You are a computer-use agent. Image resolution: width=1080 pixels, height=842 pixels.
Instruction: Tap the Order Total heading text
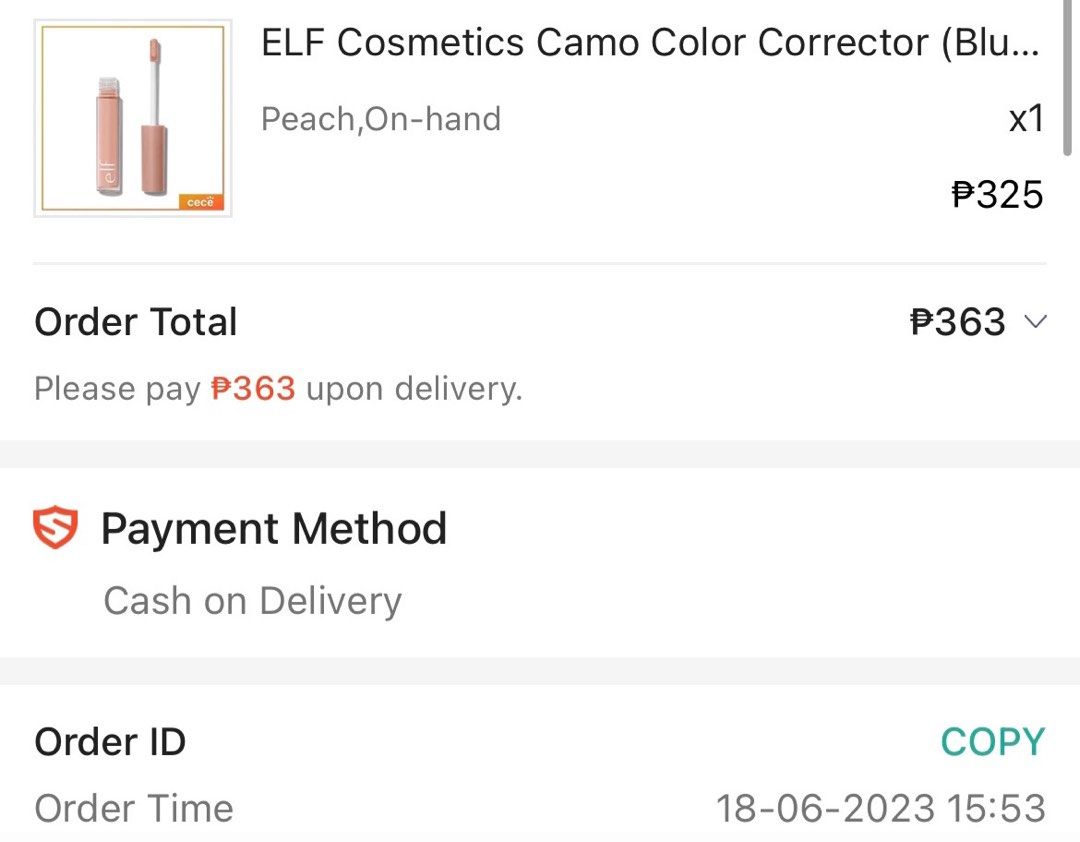tap(134, 322)
